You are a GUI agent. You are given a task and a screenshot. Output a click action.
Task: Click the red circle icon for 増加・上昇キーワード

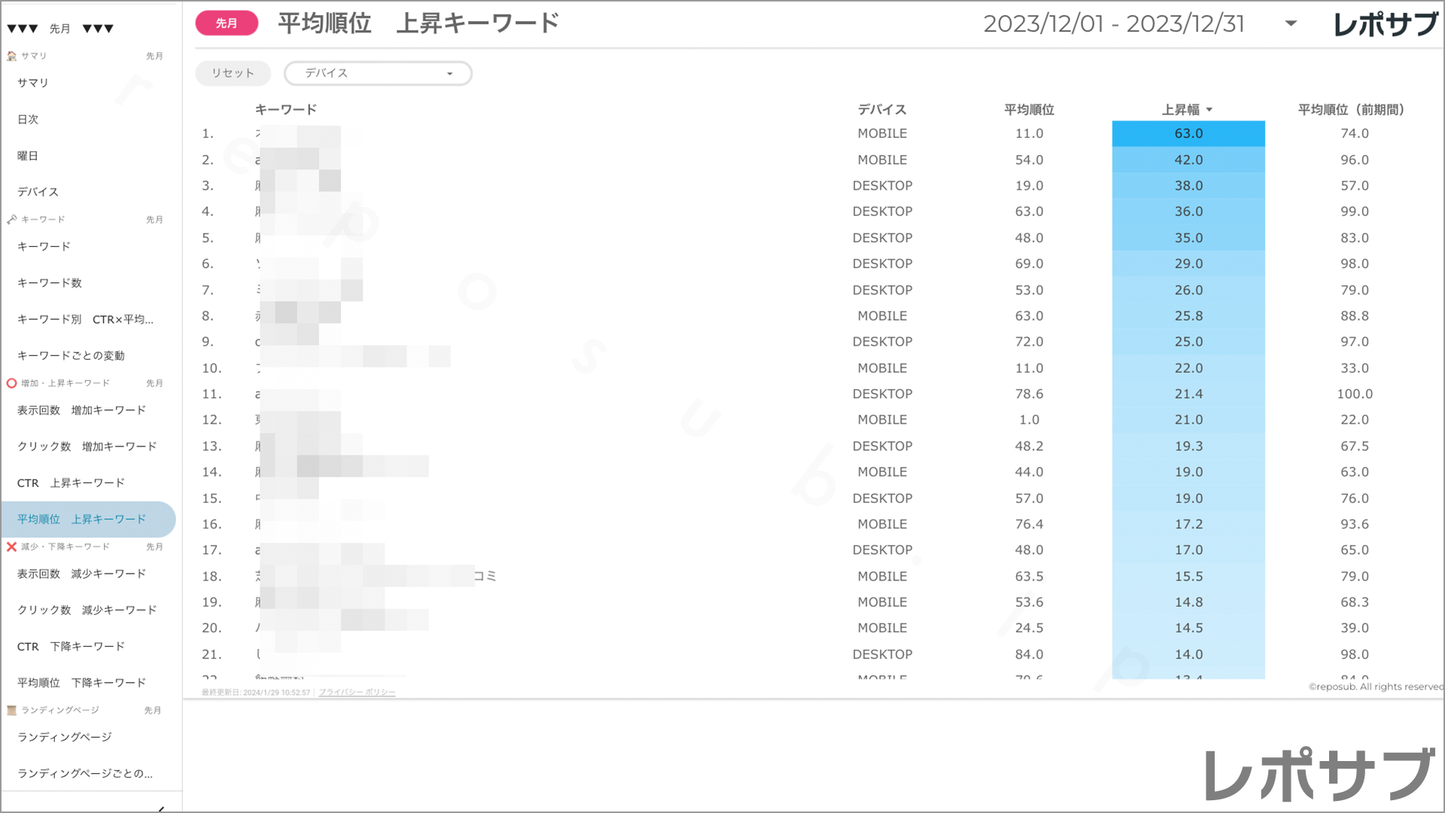[12, 383]
